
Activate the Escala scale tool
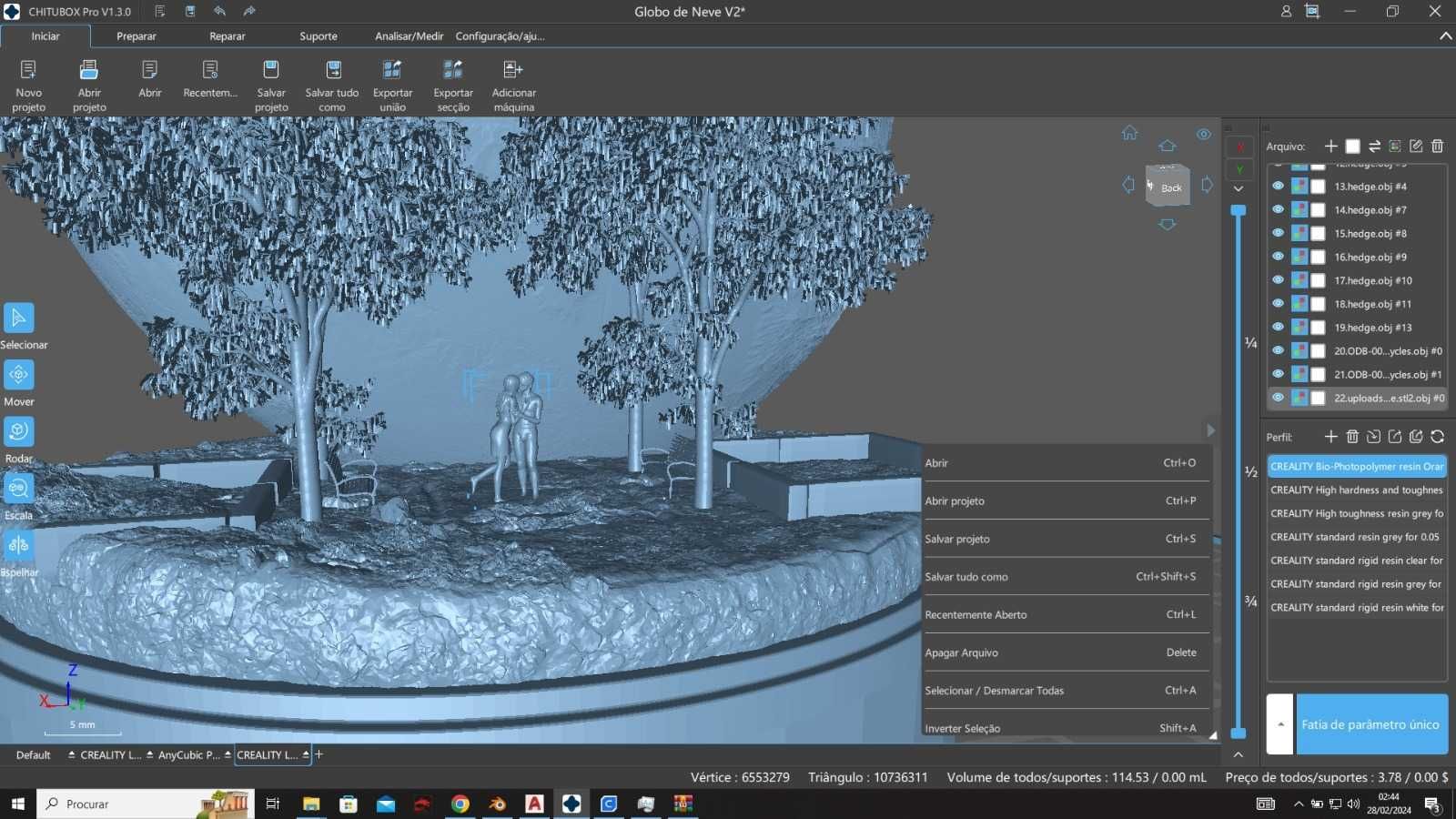click(x=19, y=489)
